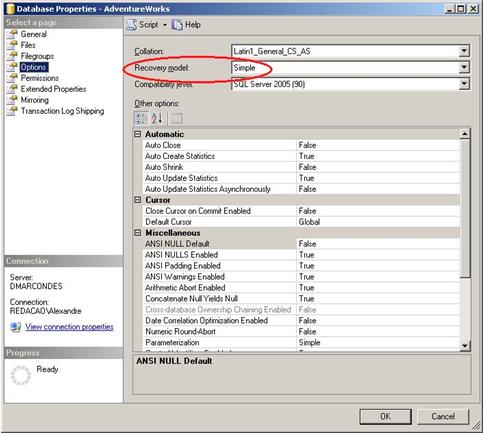Select Concatenate Null Yields Null row
The height and width of the screenshot is (433, 484).
click(x=301, y=299)
